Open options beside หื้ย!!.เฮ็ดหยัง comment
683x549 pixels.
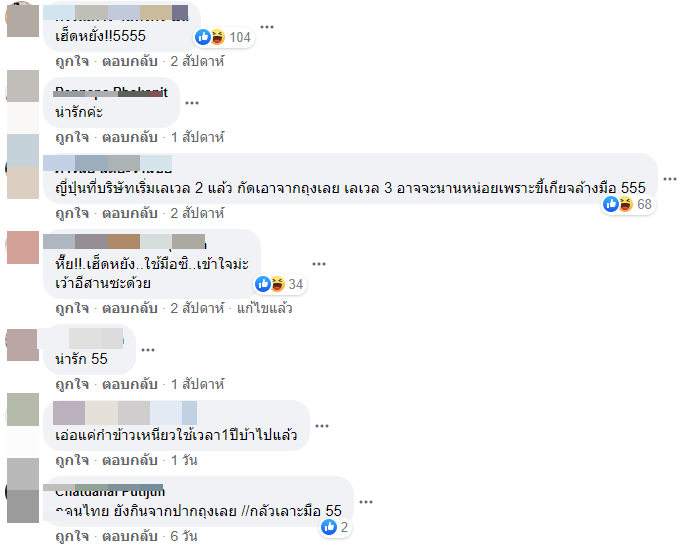[319, 264]
